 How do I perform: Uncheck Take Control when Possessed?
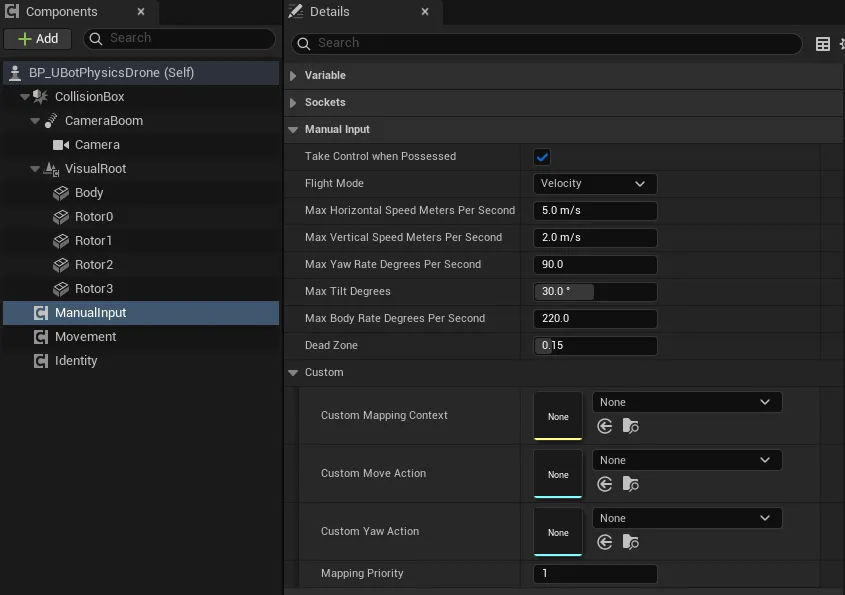point(542,157)
